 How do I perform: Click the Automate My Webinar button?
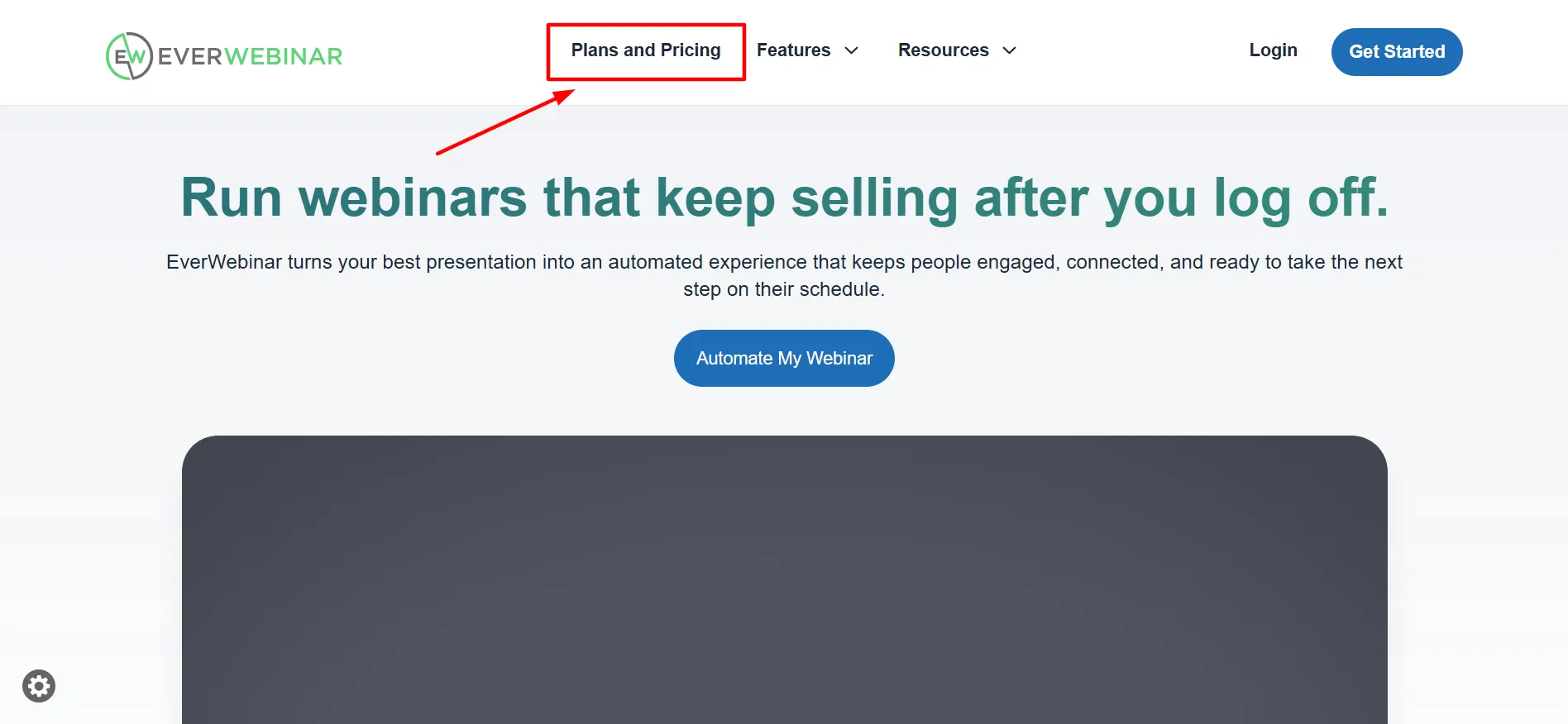tap(784, 358)
